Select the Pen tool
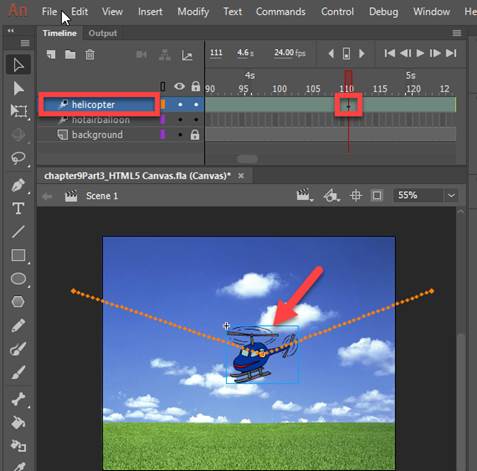This screenshot has width=477, height=471. pyautogui.click(x=18, y=185)
